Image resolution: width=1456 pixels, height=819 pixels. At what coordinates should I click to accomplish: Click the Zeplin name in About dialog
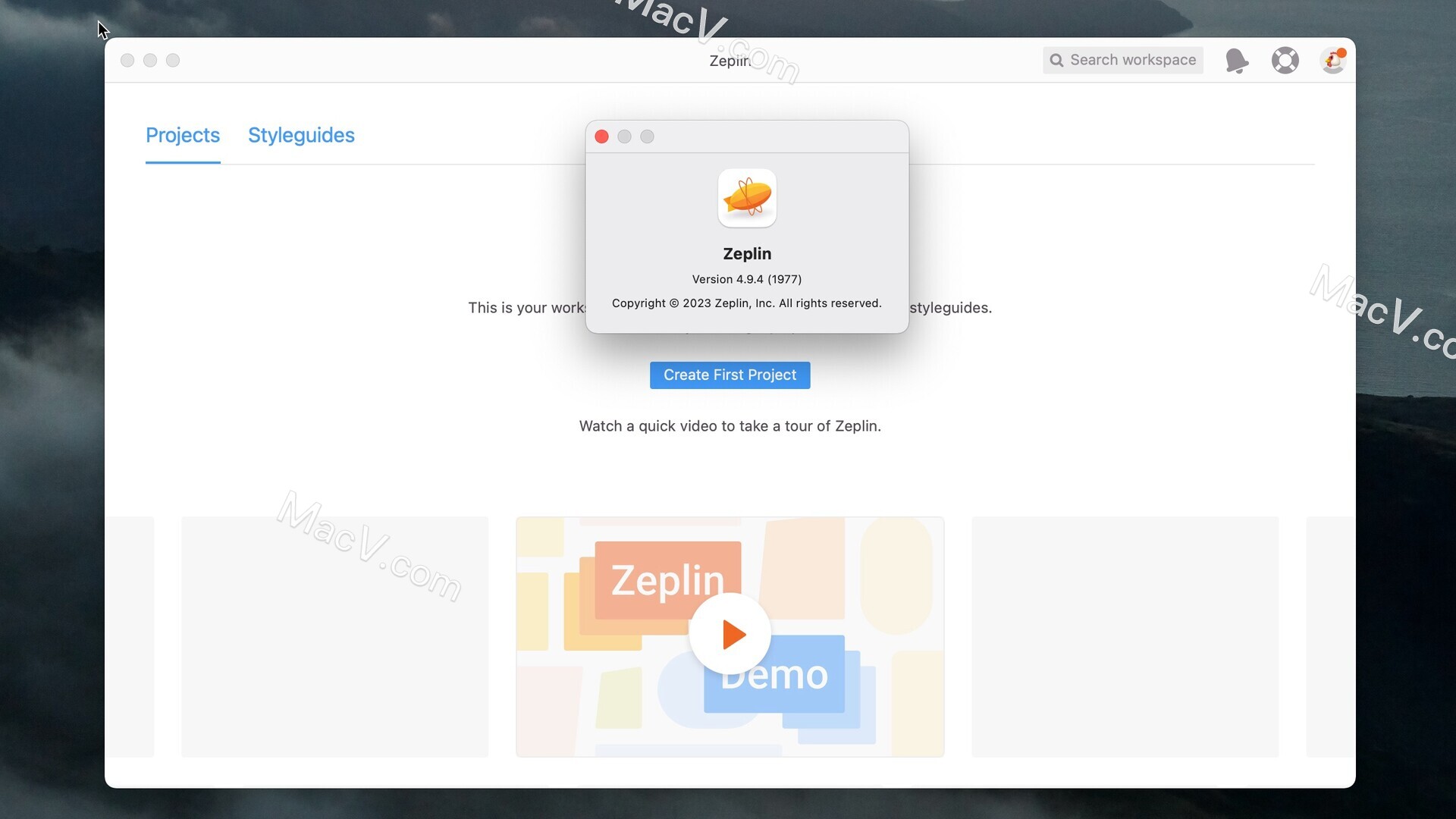point(747,253)
